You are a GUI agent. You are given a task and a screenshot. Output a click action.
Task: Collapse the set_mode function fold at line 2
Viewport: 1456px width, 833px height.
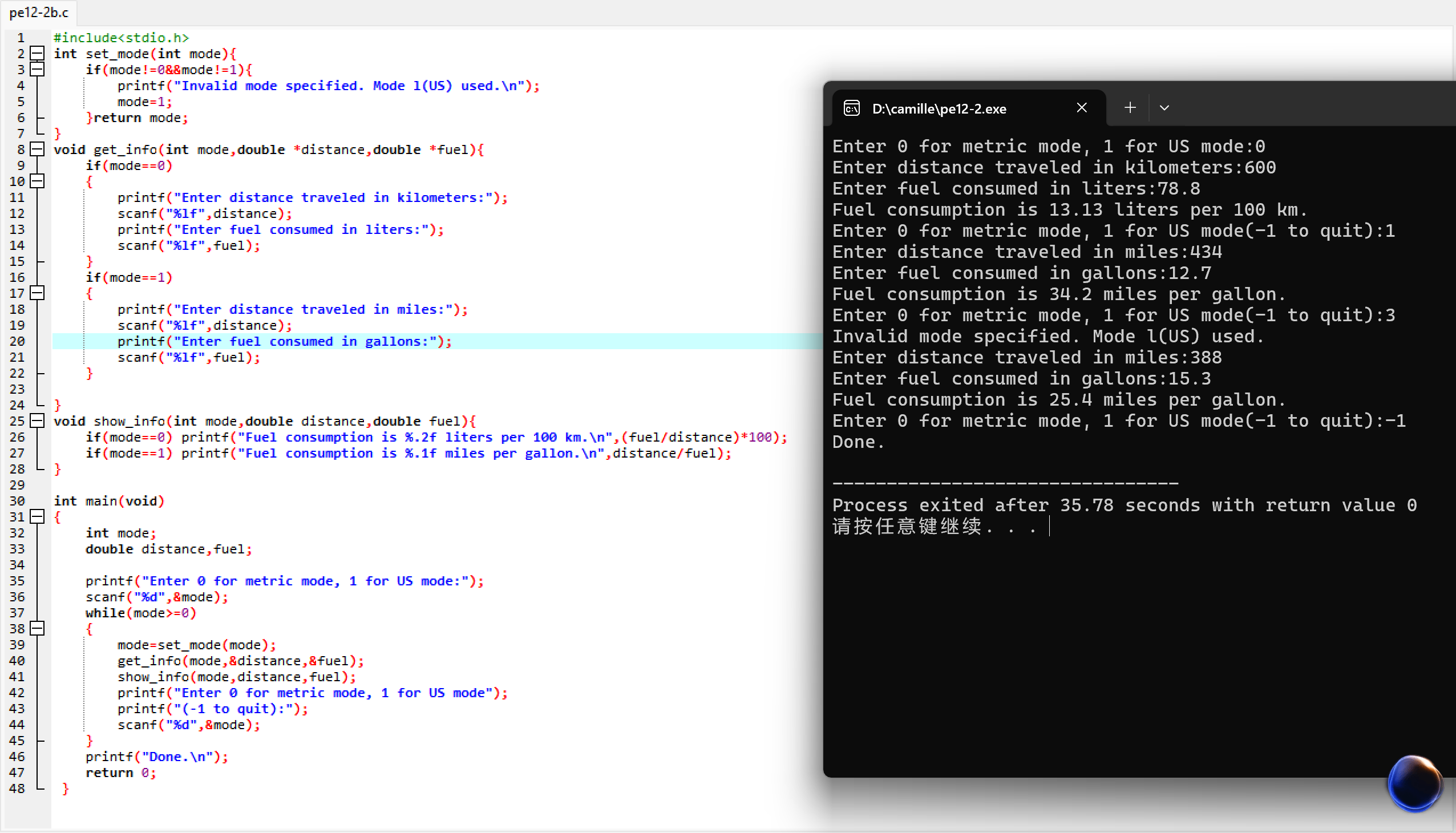(x=37, y=54)
